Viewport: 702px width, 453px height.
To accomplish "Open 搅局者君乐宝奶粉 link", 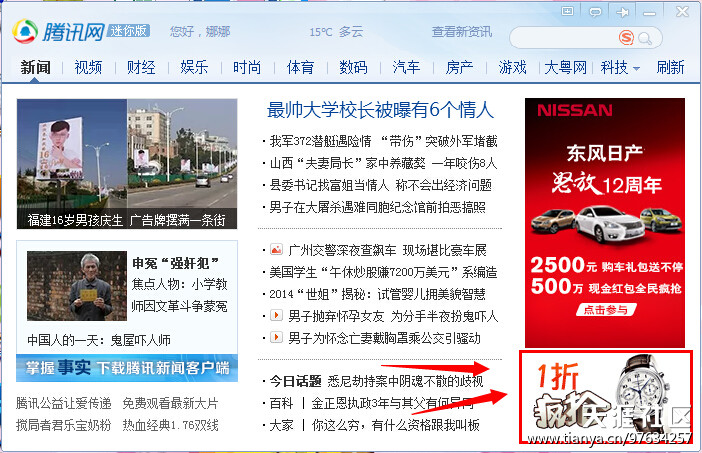I will coord(64,425).
